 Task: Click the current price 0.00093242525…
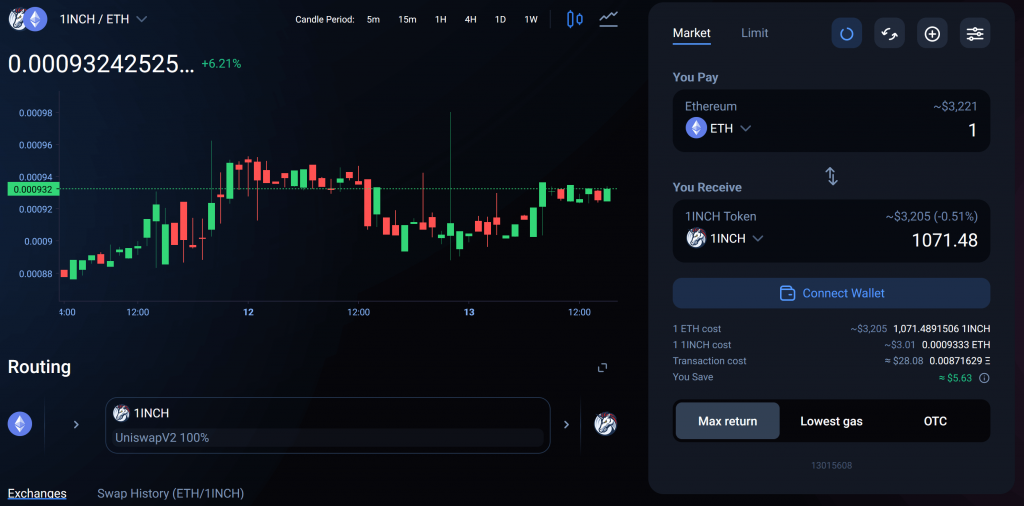click(x=101, y=64)
